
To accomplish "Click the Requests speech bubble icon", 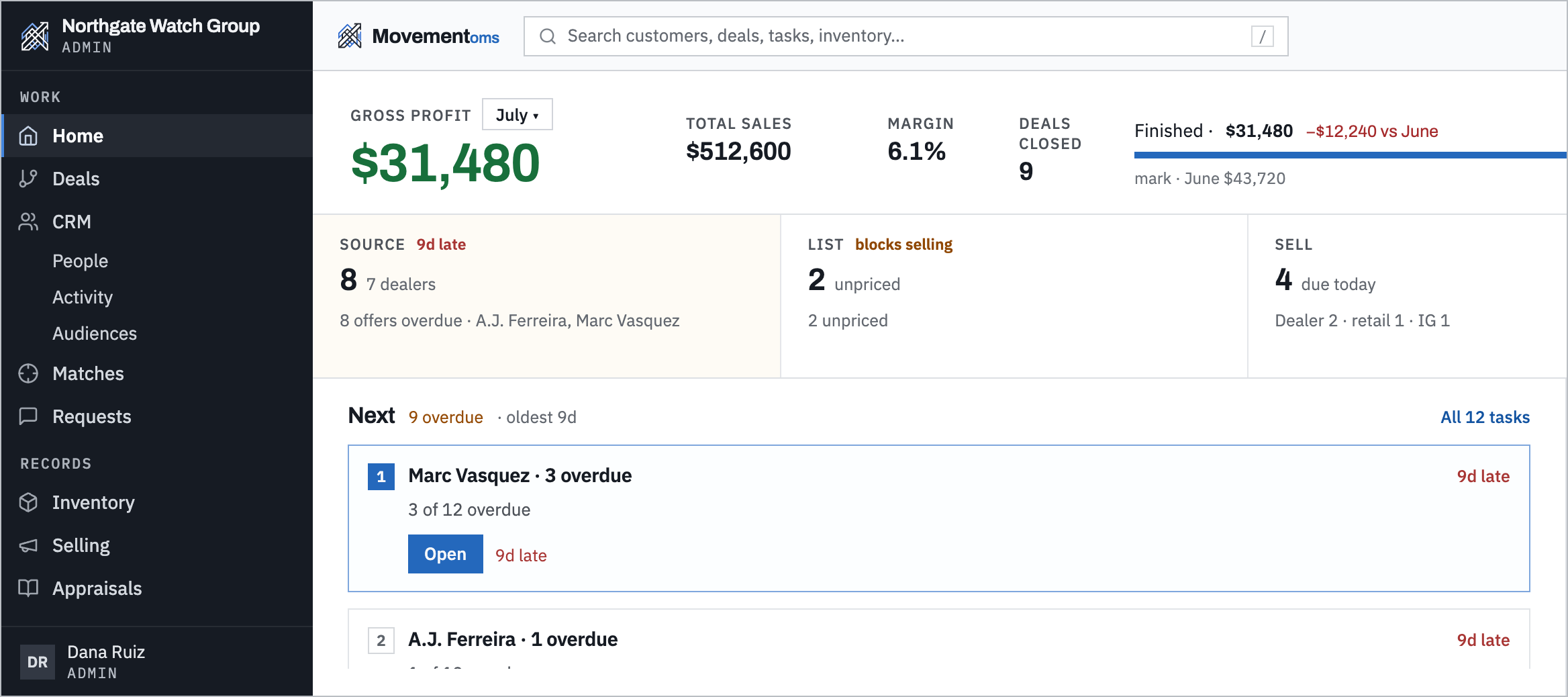I will pyautogui.click(x=28, y=416).
